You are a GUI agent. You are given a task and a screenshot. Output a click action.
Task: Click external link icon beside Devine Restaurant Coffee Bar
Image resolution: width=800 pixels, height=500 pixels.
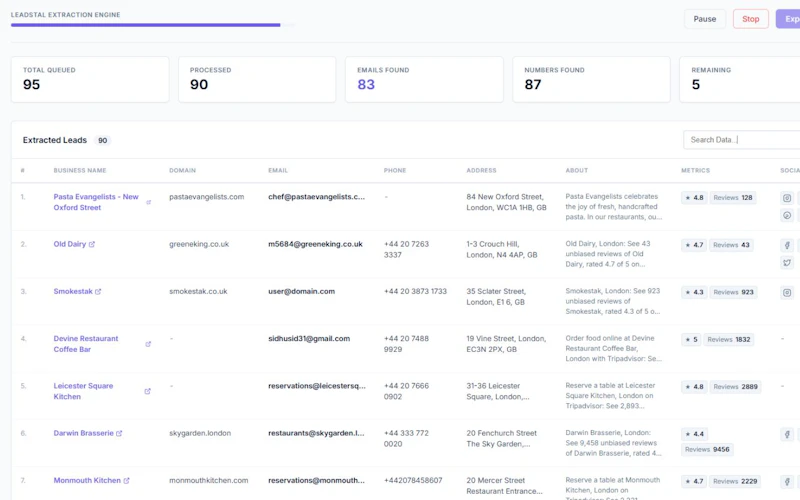148,344
